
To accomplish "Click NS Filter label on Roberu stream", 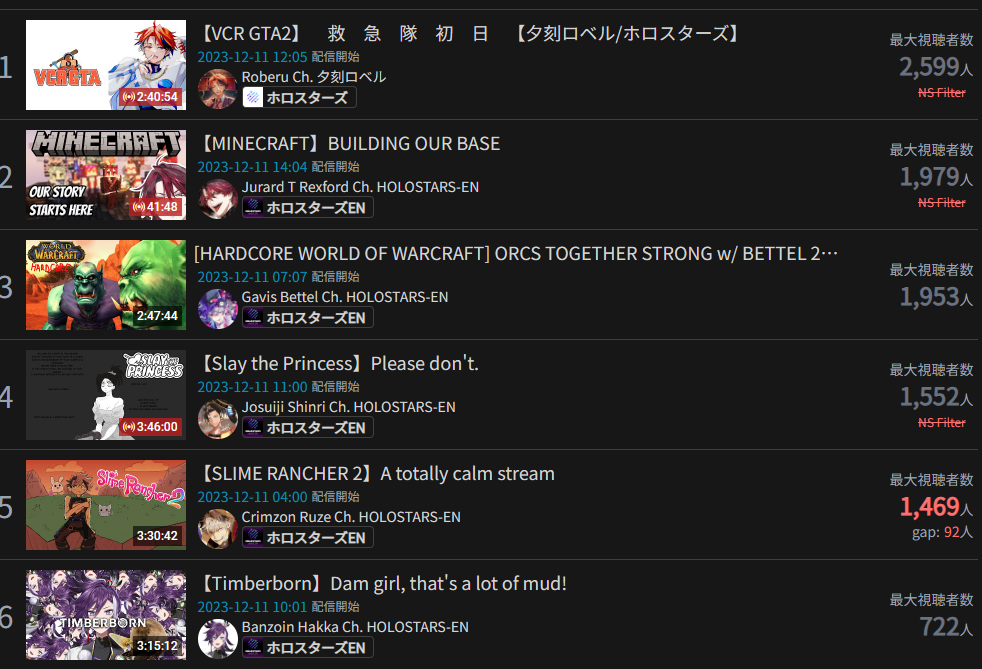I will pos(942,93).
